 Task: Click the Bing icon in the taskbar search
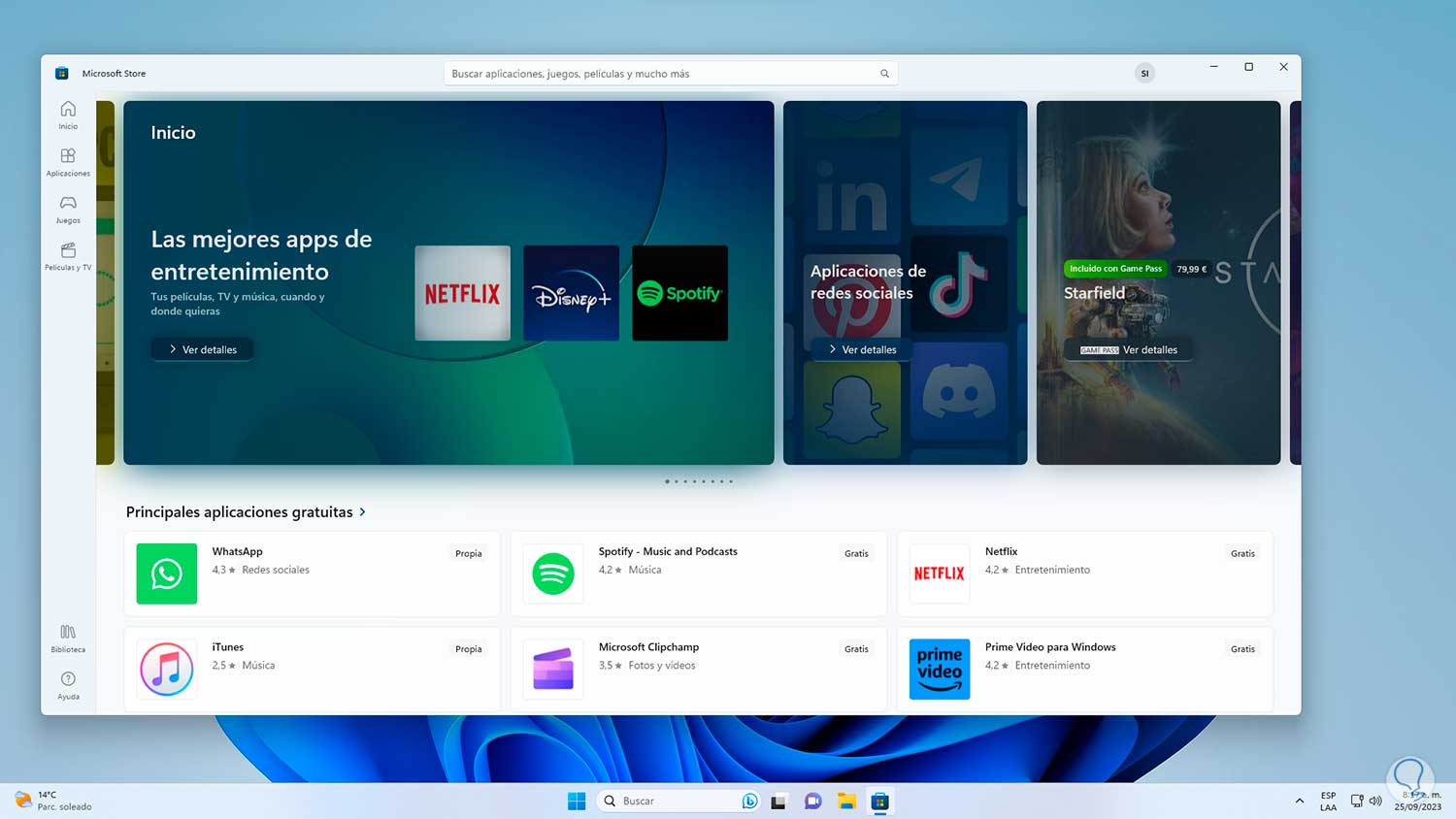click(749, 801)
